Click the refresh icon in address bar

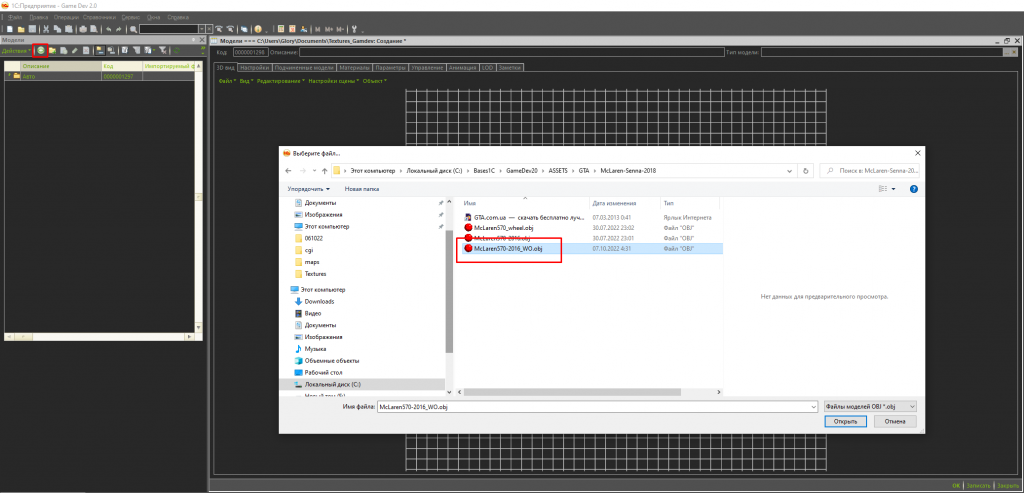click(806, 171)
